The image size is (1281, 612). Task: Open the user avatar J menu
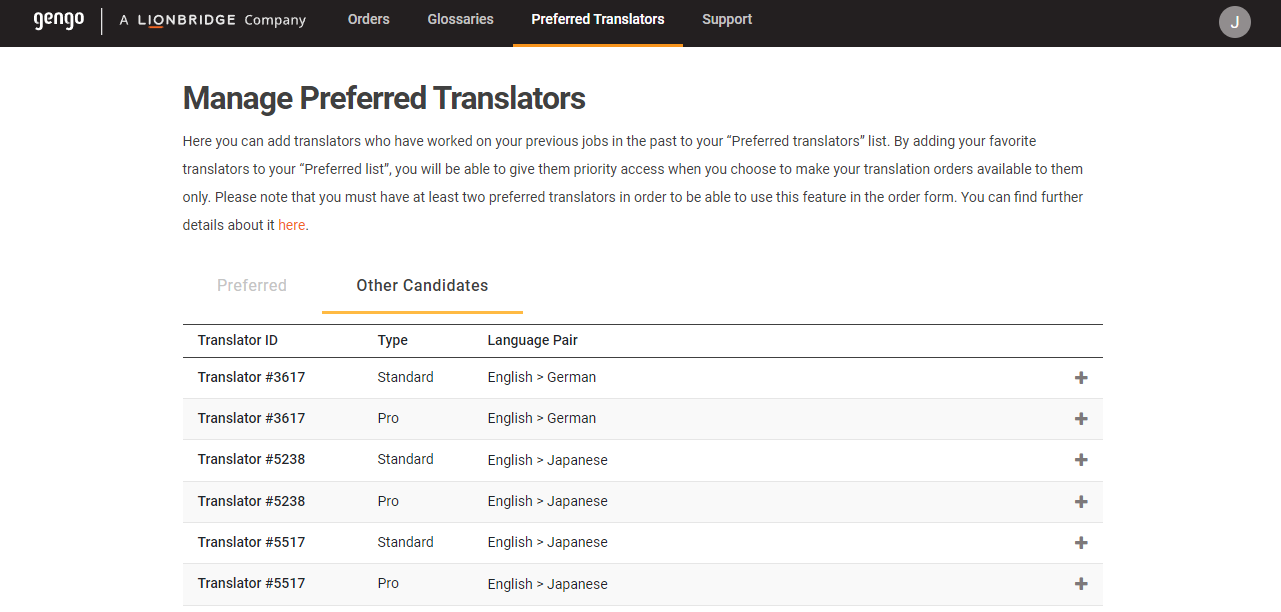coord(1235,22)
